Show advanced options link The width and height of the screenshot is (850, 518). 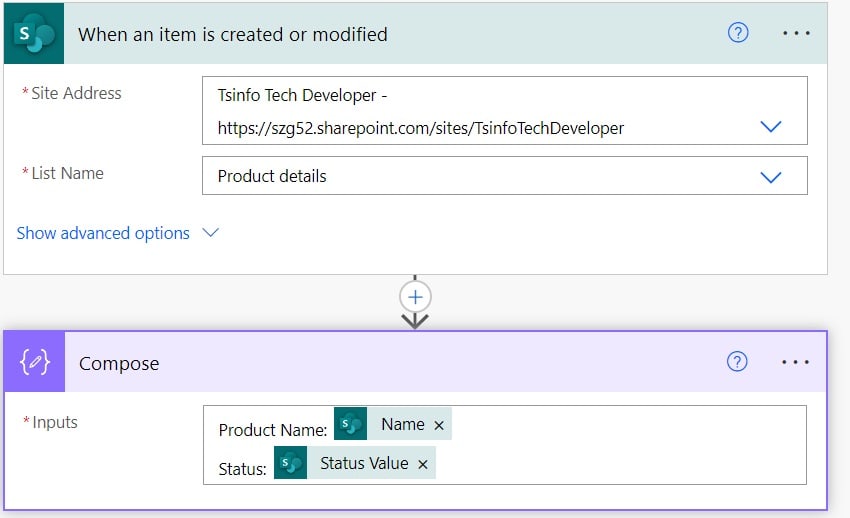(x=103, y=233)
